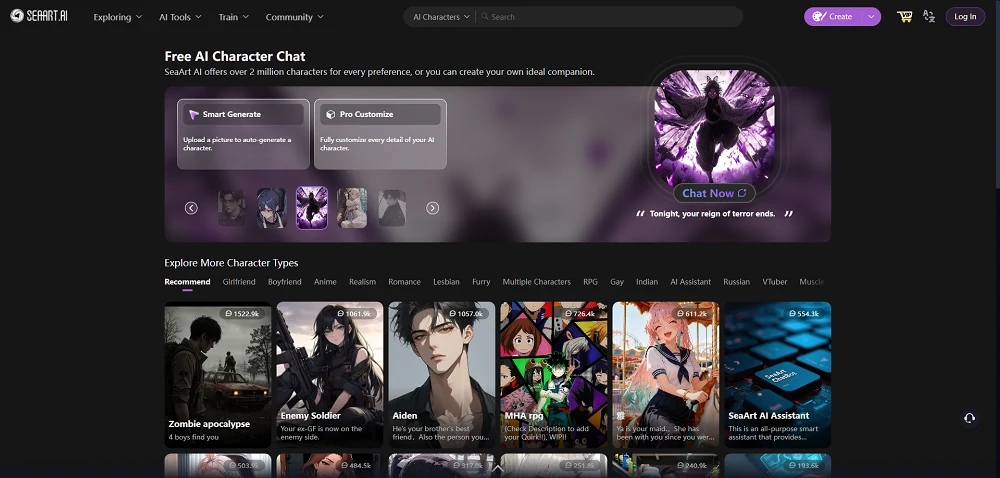The width and height of the screenshot is (1000, 478).
Task: Open the AI Characters search scope dropdown
Action: [x=441, y=17]
